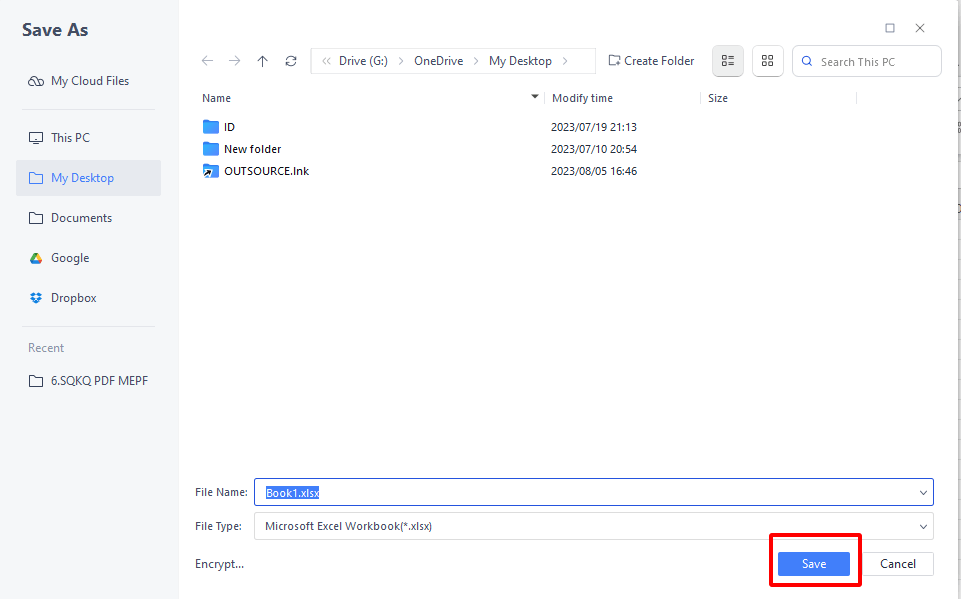The image size is (961, 599).
Task: Open My Cloud Files location
Action: coord(78,81)
